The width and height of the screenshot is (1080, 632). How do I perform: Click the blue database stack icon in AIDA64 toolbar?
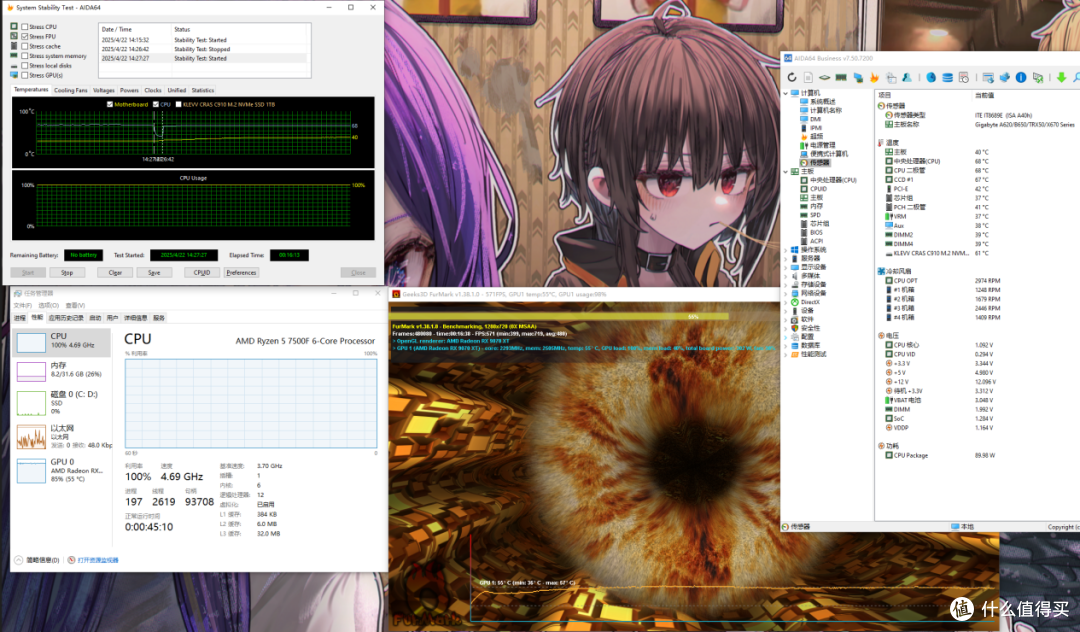coord(948,78)
